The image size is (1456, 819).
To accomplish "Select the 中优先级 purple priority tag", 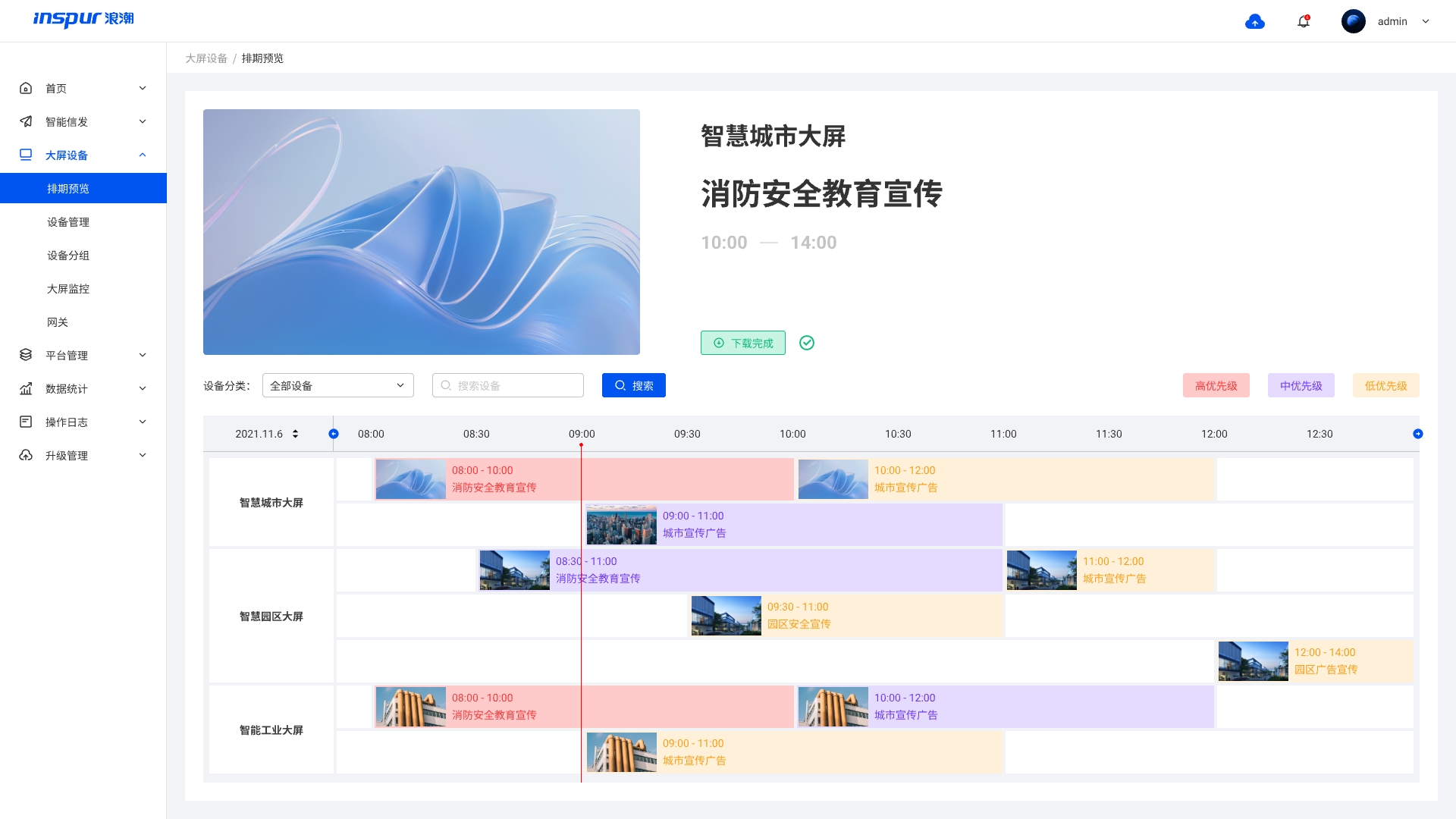I will click(1301, 385).
